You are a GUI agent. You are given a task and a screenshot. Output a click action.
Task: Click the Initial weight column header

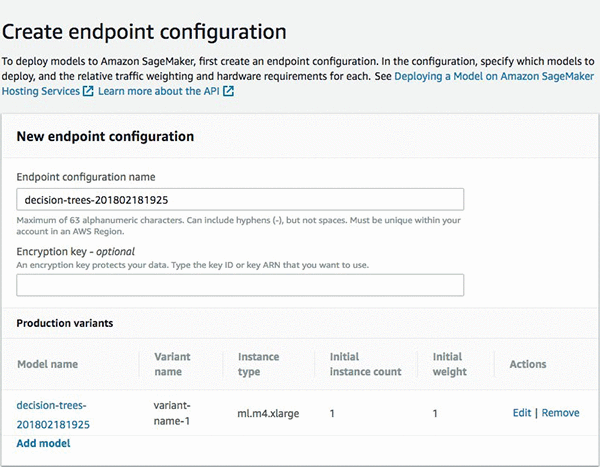[449, 364]
